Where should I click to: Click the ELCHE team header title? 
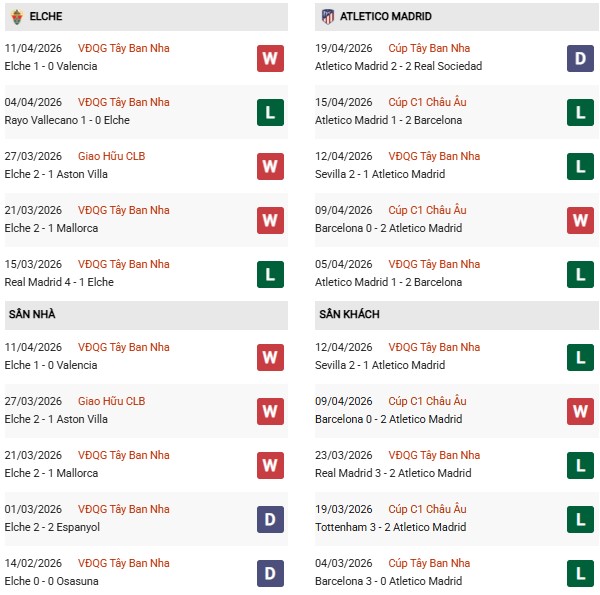click(46, 17)
